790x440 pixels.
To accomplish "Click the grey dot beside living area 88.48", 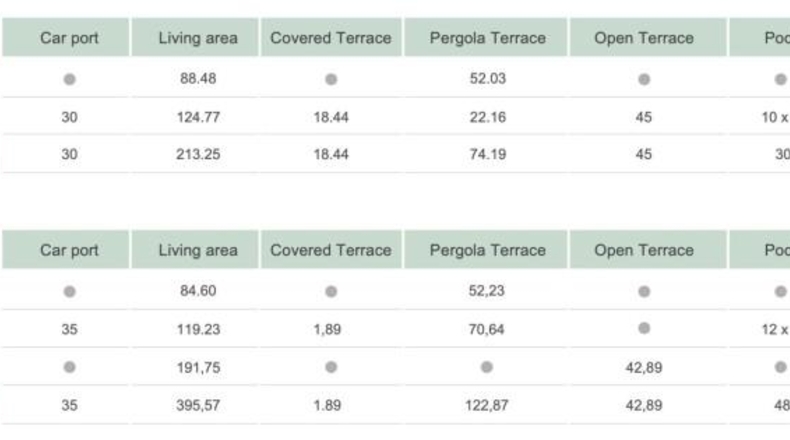I will pyautogui.click(x=70, y=79).
